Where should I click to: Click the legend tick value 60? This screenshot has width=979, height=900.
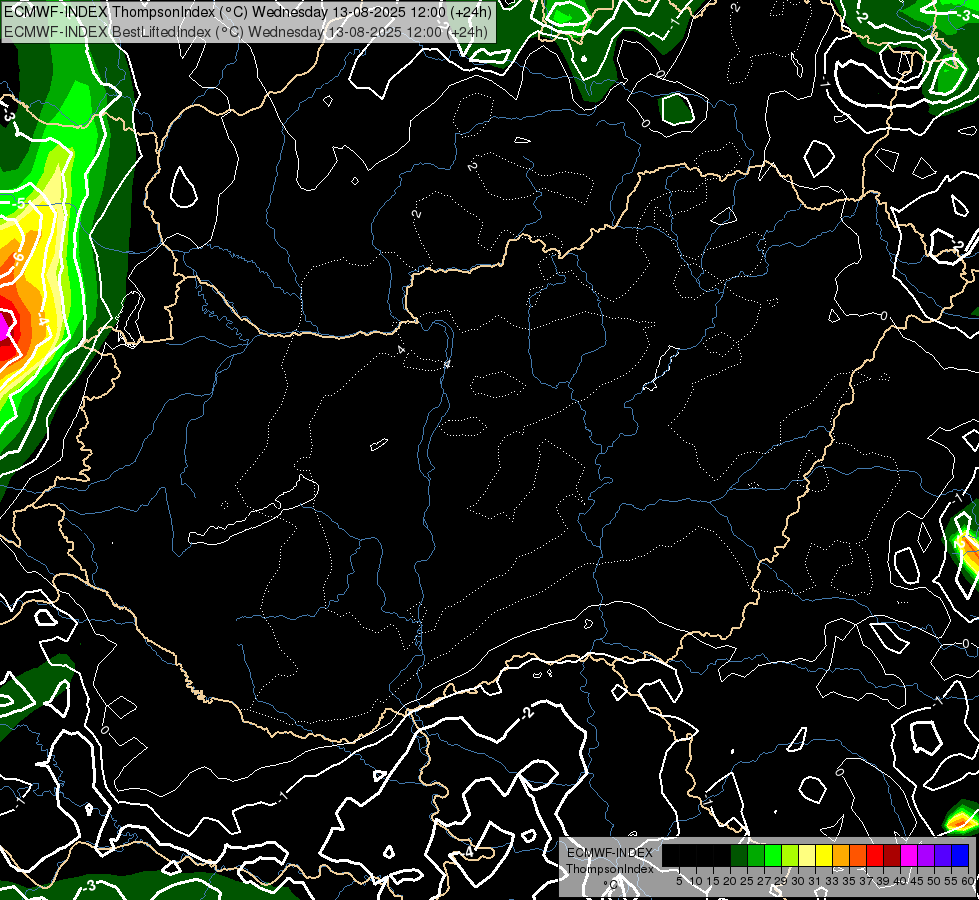point(969,881)
